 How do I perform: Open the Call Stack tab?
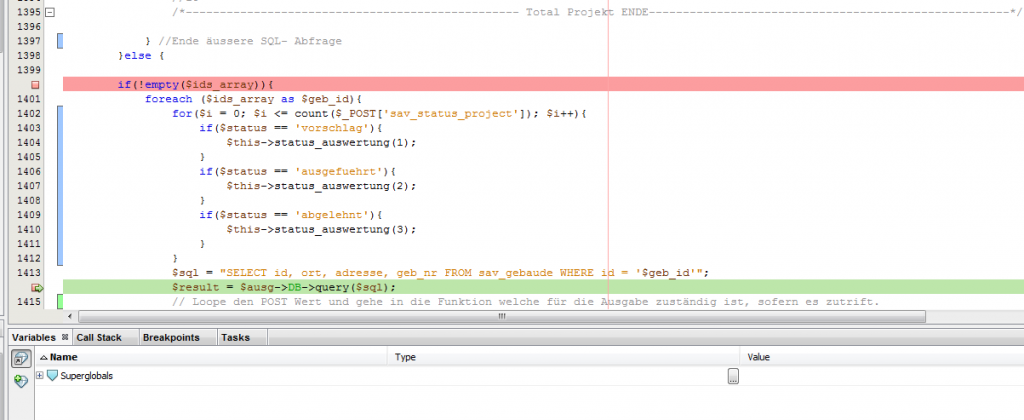coord(101,338)
